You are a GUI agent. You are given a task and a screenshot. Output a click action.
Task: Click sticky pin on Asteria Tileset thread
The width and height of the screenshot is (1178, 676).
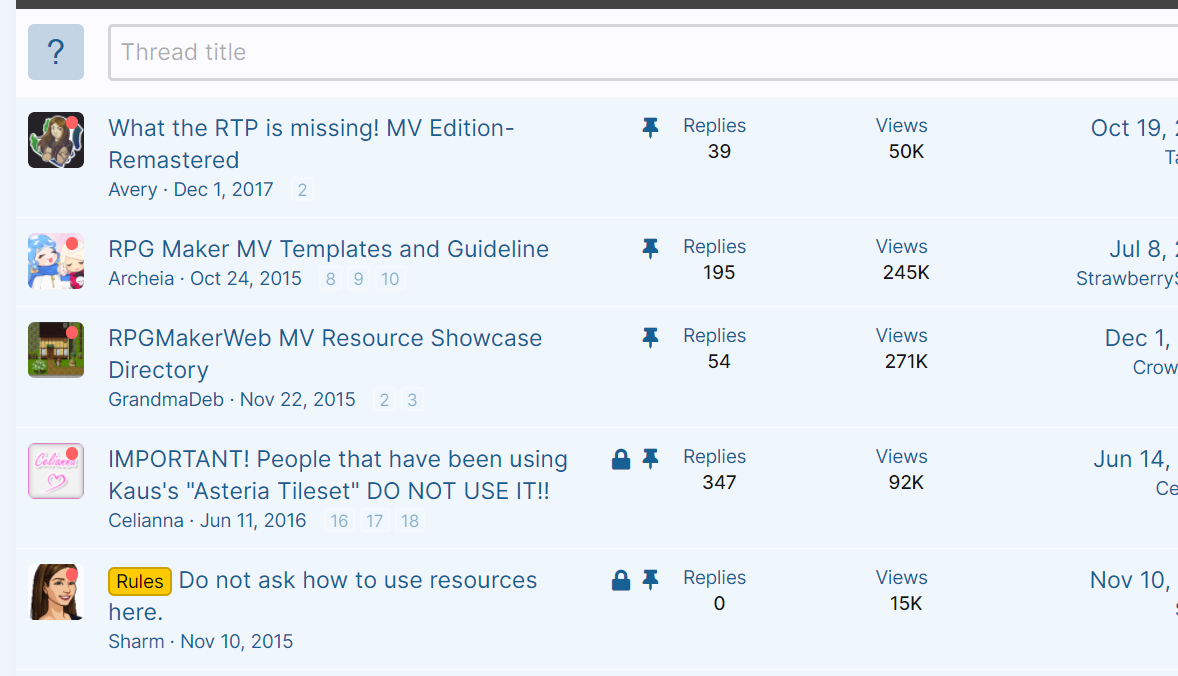coord(651,458)
